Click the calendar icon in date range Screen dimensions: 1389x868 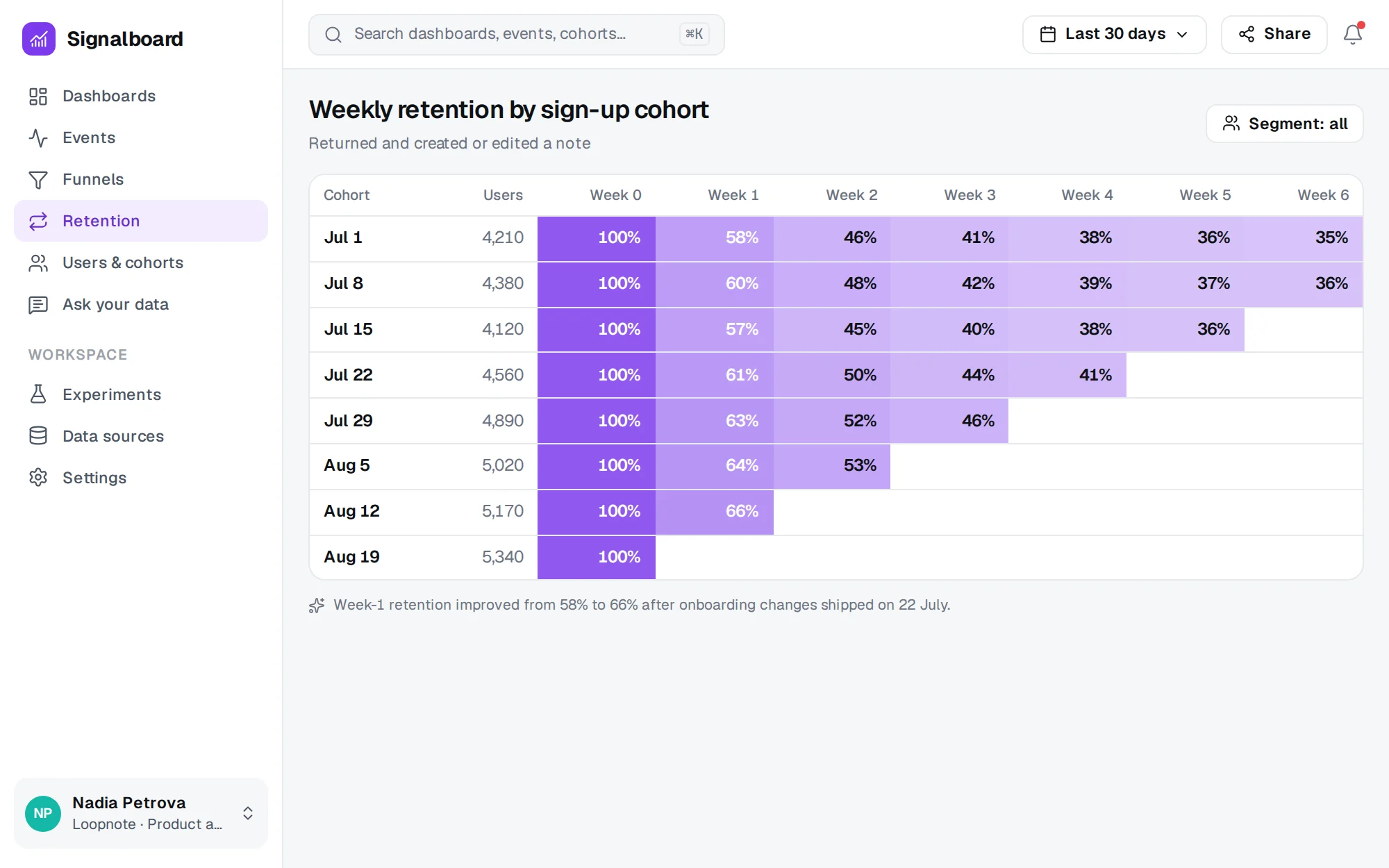point(1048,34)
